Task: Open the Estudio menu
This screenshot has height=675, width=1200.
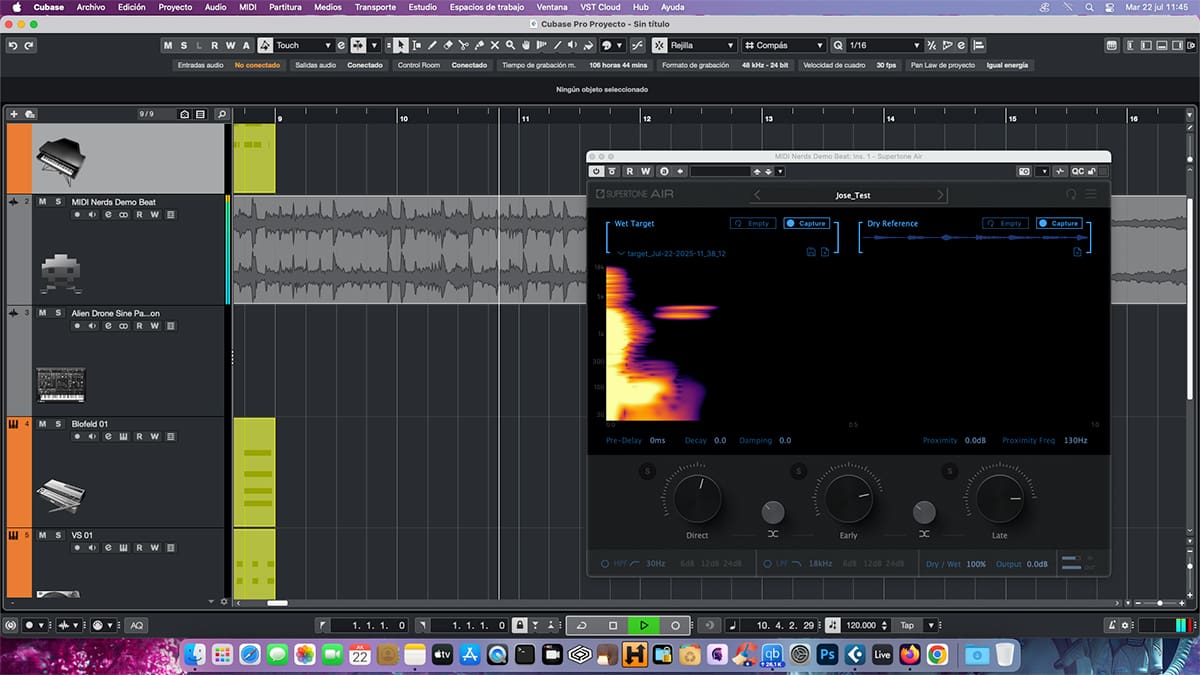Action: pyautogui.click(x=422, y=7)
